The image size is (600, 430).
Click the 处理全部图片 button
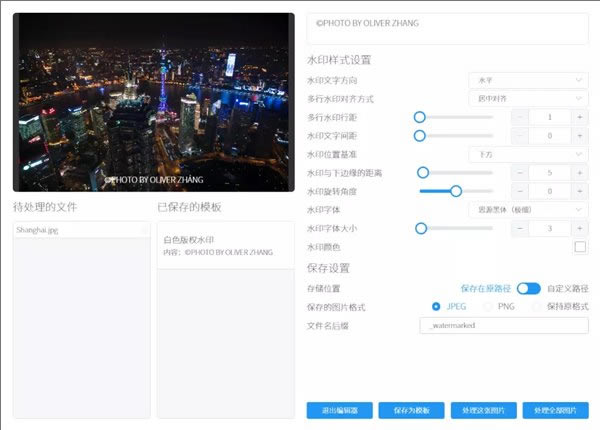[556, 410]
